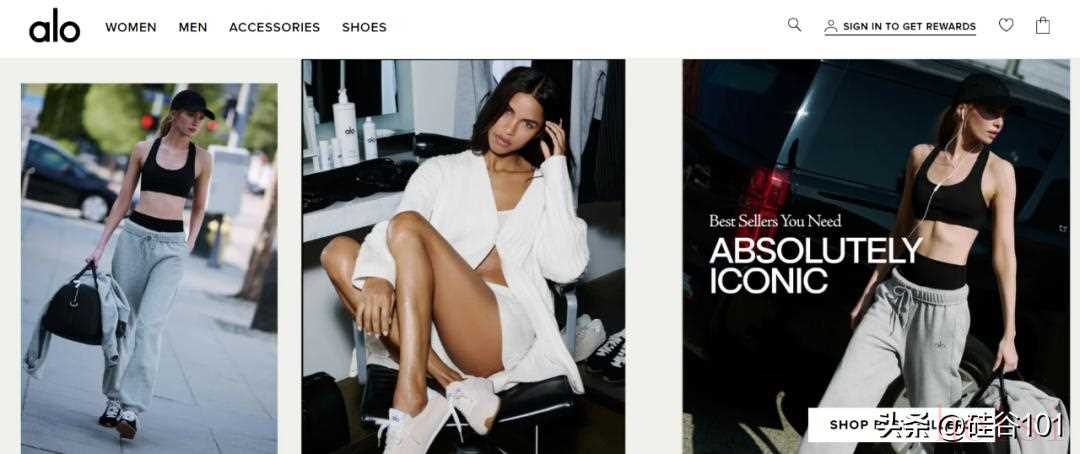The width and height of the screenshot is (1080, 454).
Task: Open the ACCESSORIES menu
Action: pyautogui.click(x=274, y=28)
